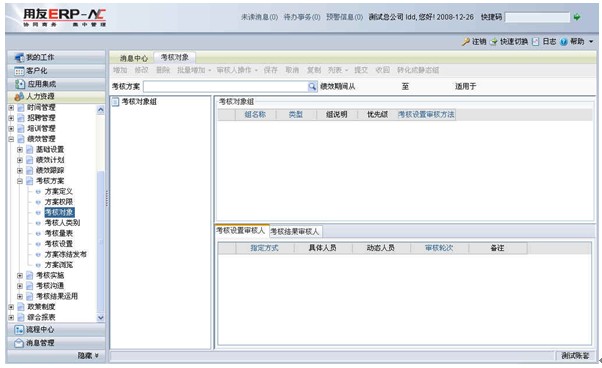Click the navigation tree scrollbar down arrow
This screenshot has width=602, height=368.
[x=101, y=318]
